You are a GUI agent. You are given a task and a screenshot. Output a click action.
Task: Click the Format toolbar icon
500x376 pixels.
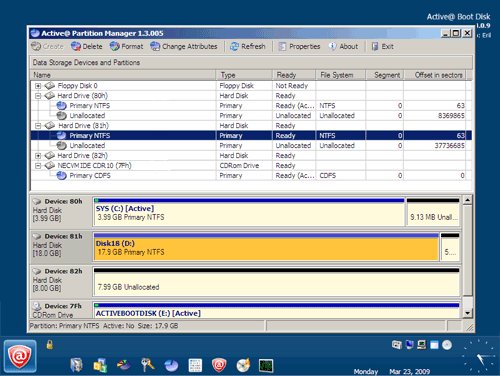coord(115,46)
